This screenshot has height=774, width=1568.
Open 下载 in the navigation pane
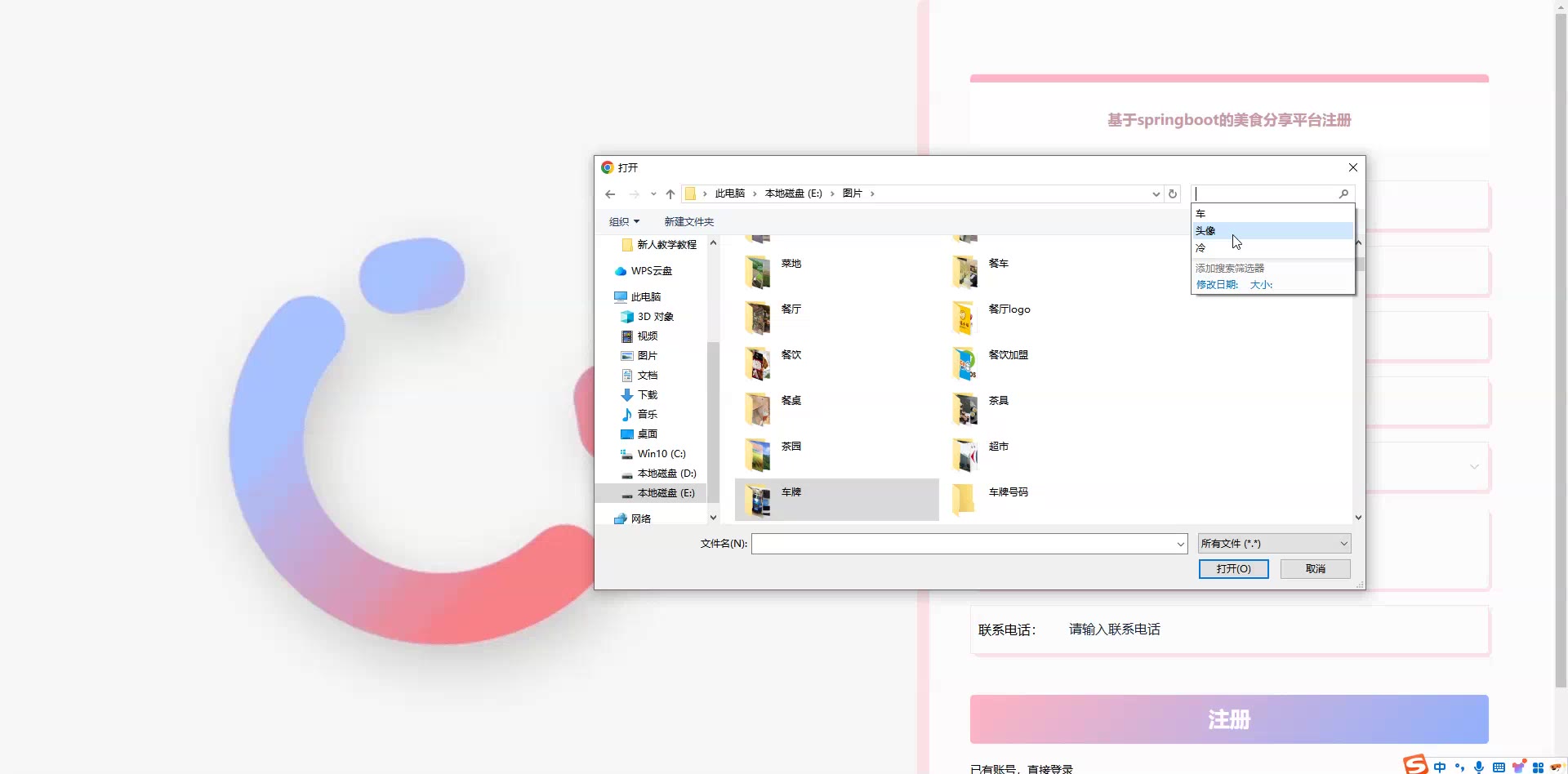639,395
